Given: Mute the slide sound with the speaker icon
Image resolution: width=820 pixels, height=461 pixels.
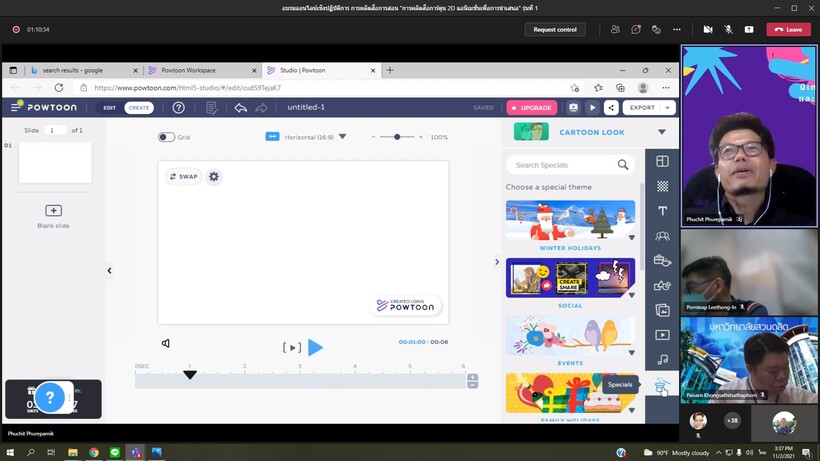Looking at the screenshot, I should click(166, 343).
